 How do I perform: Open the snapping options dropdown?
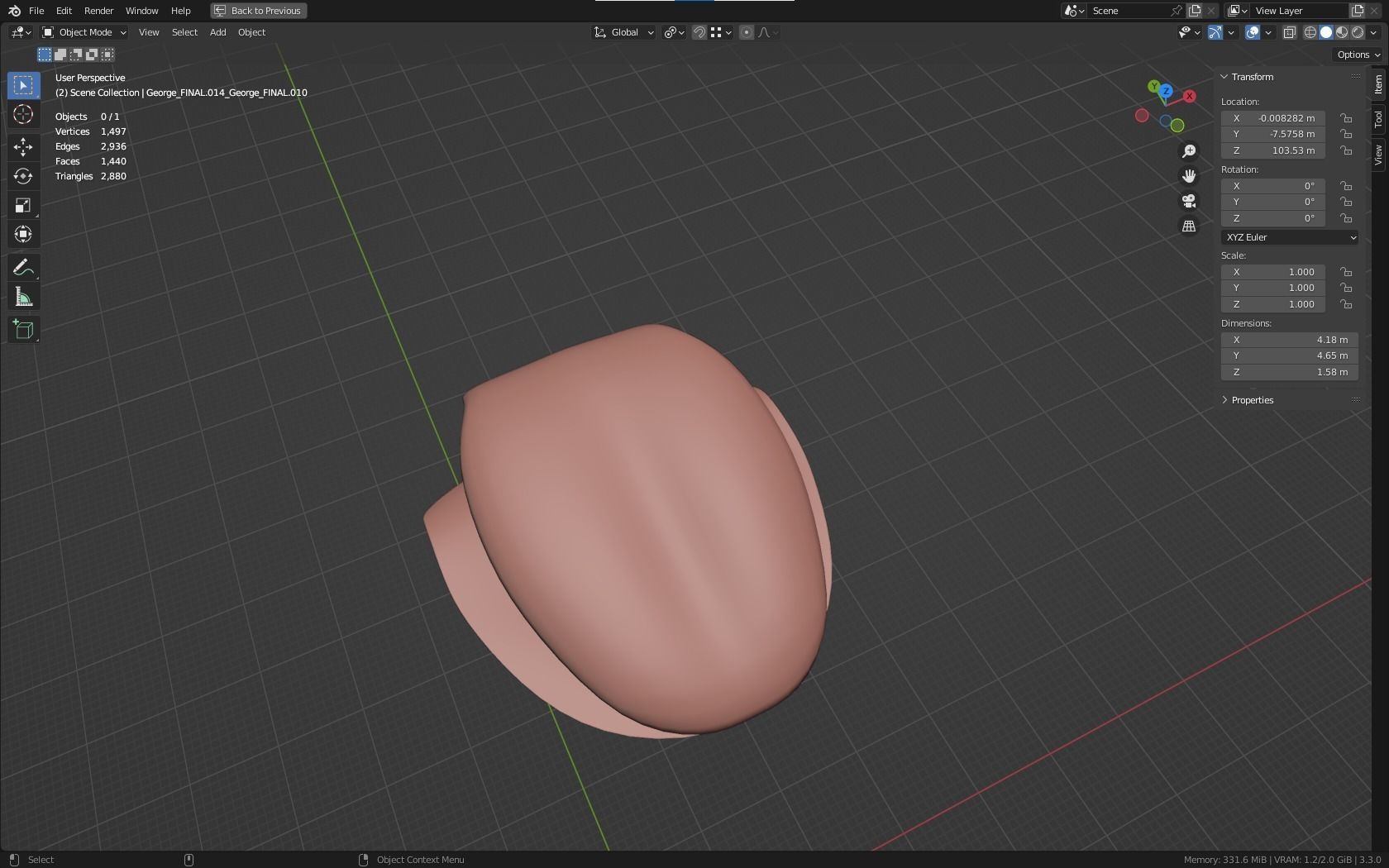click(x=720, y=32)
